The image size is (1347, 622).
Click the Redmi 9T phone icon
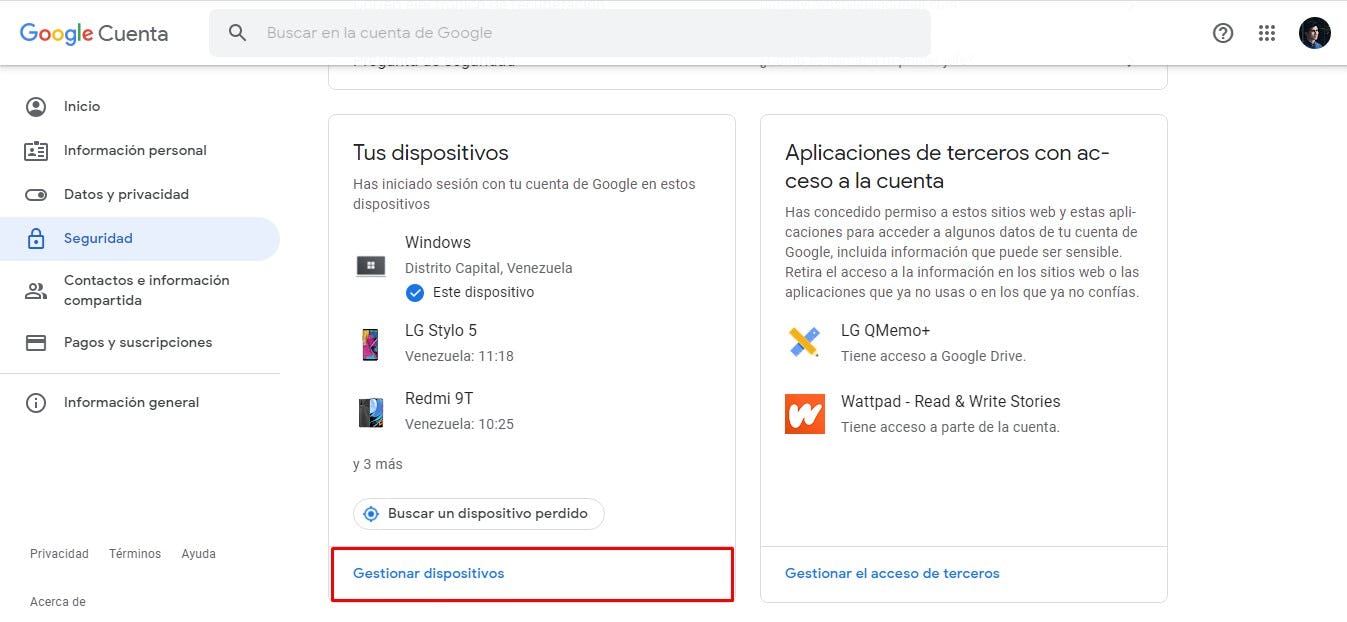coord(371,411)
